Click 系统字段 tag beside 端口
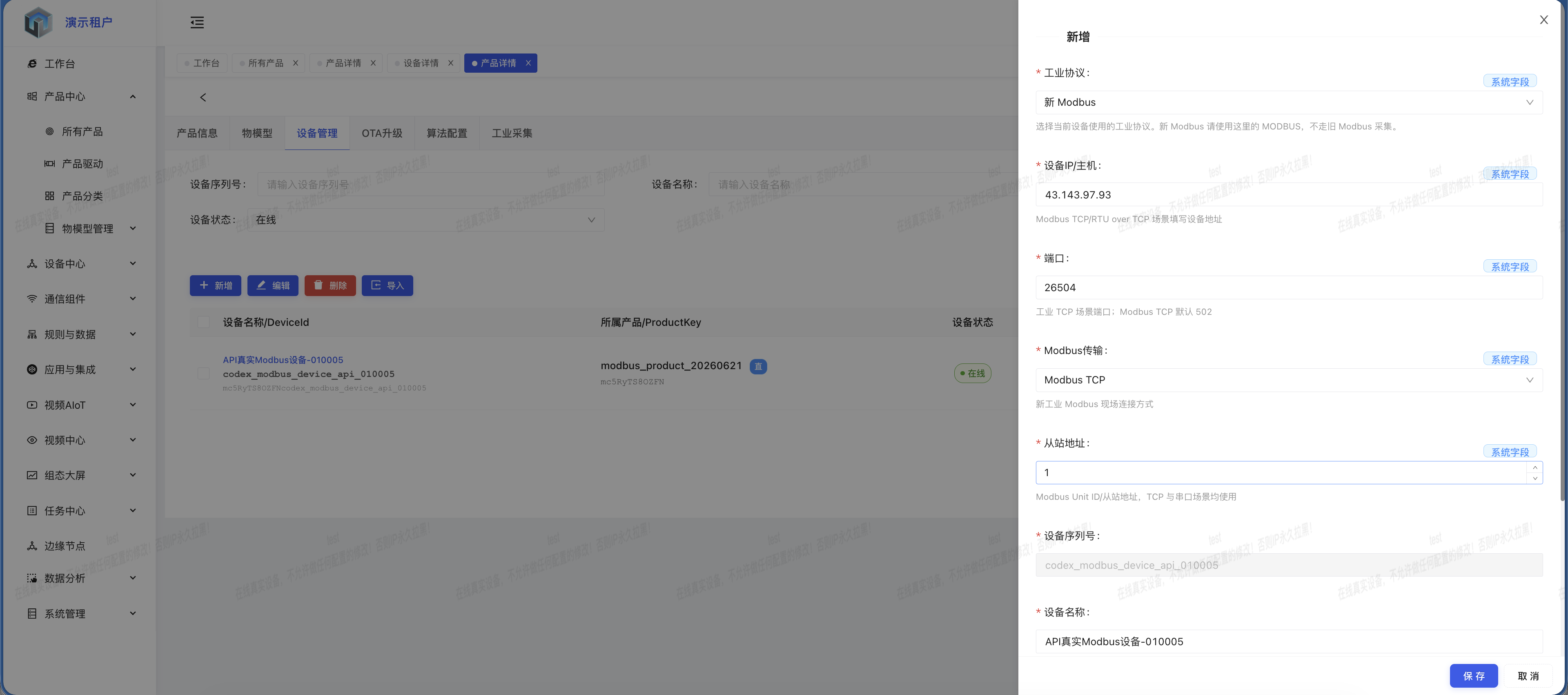1568x695 pixels. click(x=1510, y=267)
